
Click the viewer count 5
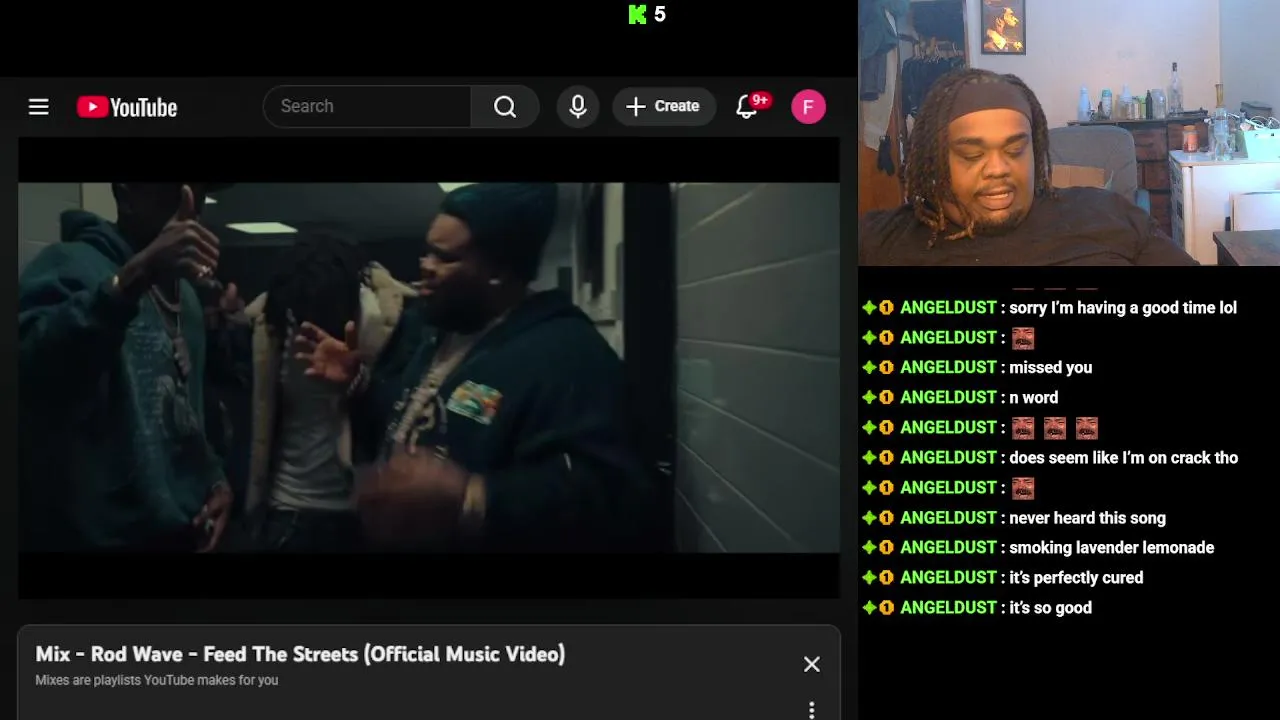click(x=660, y=14)
